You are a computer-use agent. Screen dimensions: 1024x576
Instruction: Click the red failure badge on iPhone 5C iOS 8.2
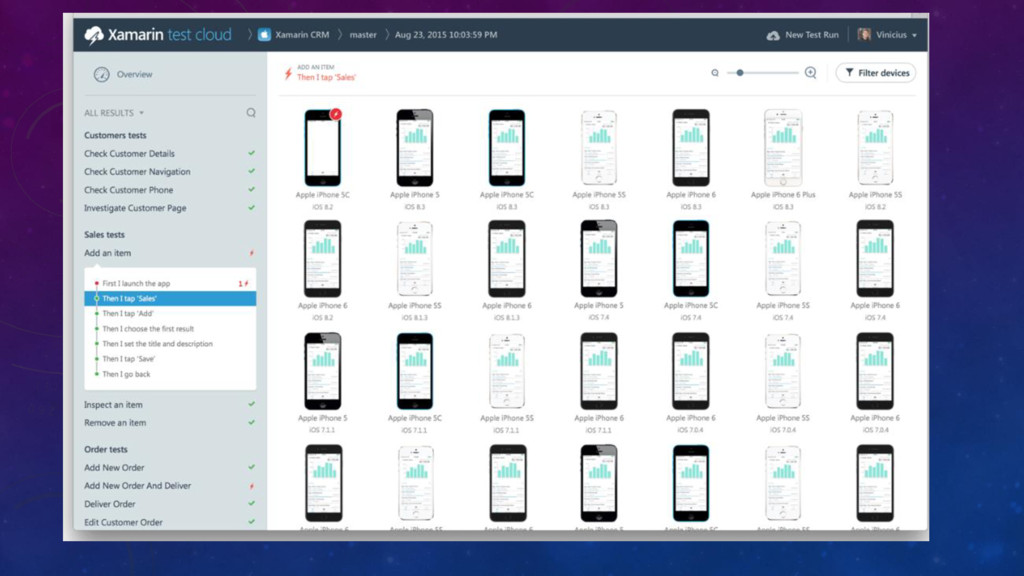336,114
